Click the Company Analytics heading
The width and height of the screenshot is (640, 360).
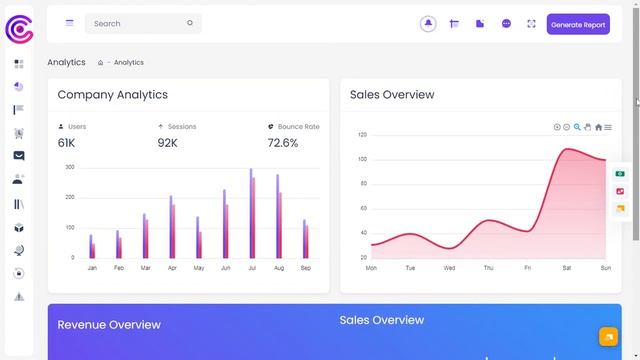coord(113,95)
